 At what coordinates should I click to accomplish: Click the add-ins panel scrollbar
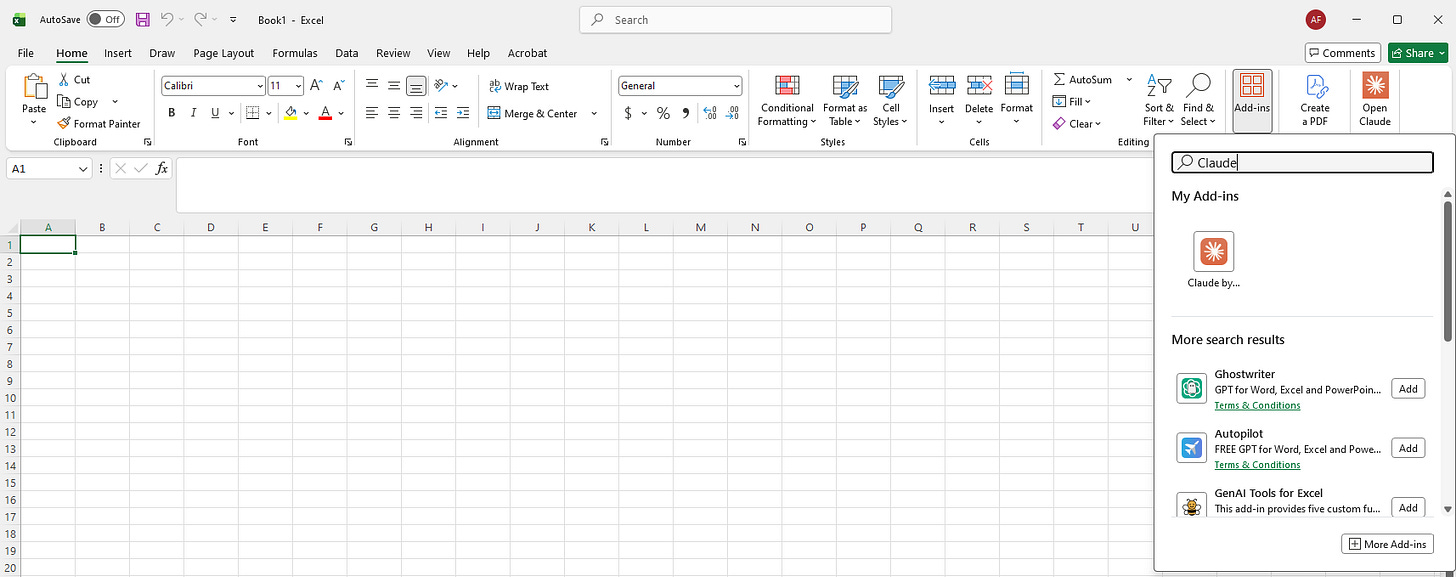(1447, 270)
